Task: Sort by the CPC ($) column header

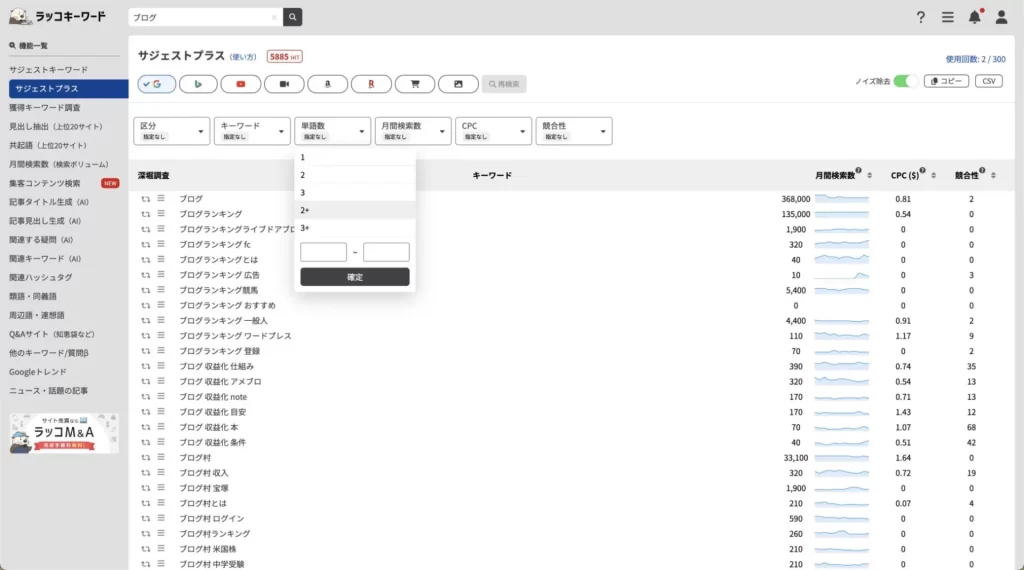Action: tap(908, 175)
